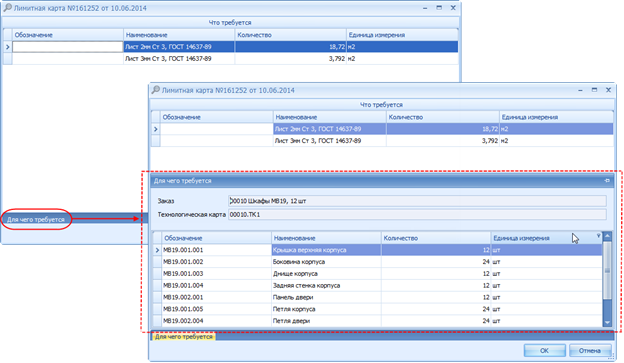The image size is (624, 363).
Task: Select the yellow Для чего требуется tab in front window
Action: [x=183, y=337]
